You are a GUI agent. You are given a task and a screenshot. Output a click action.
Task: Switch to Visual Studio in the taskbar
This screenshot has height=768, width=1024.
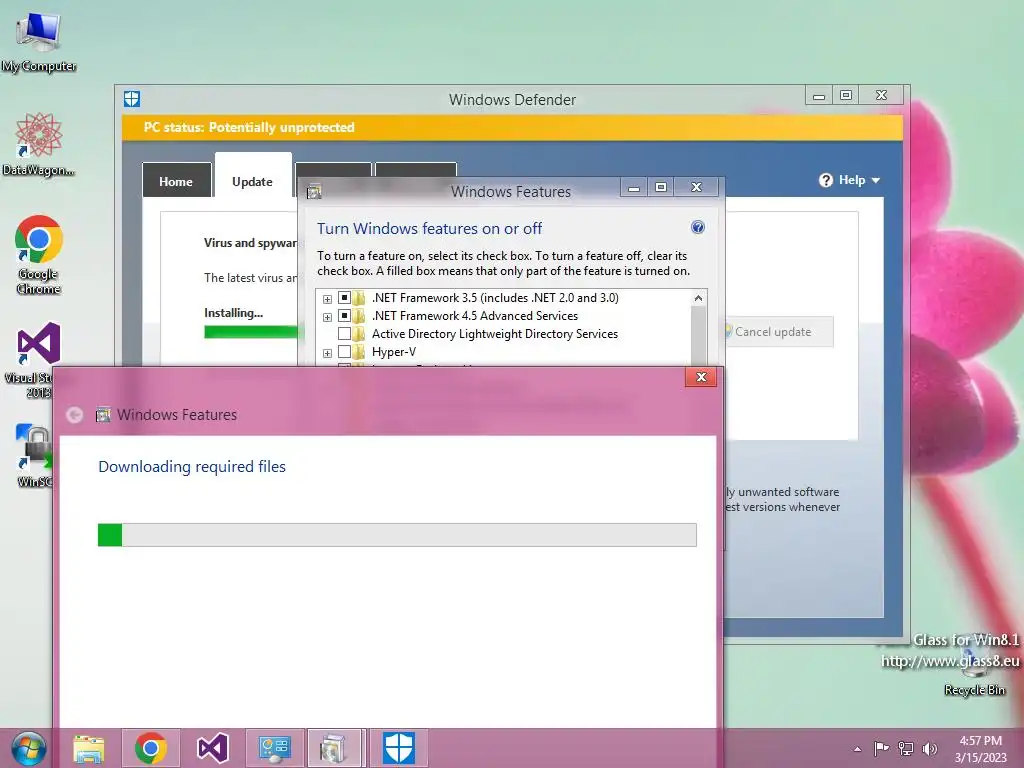click(213, 748)
